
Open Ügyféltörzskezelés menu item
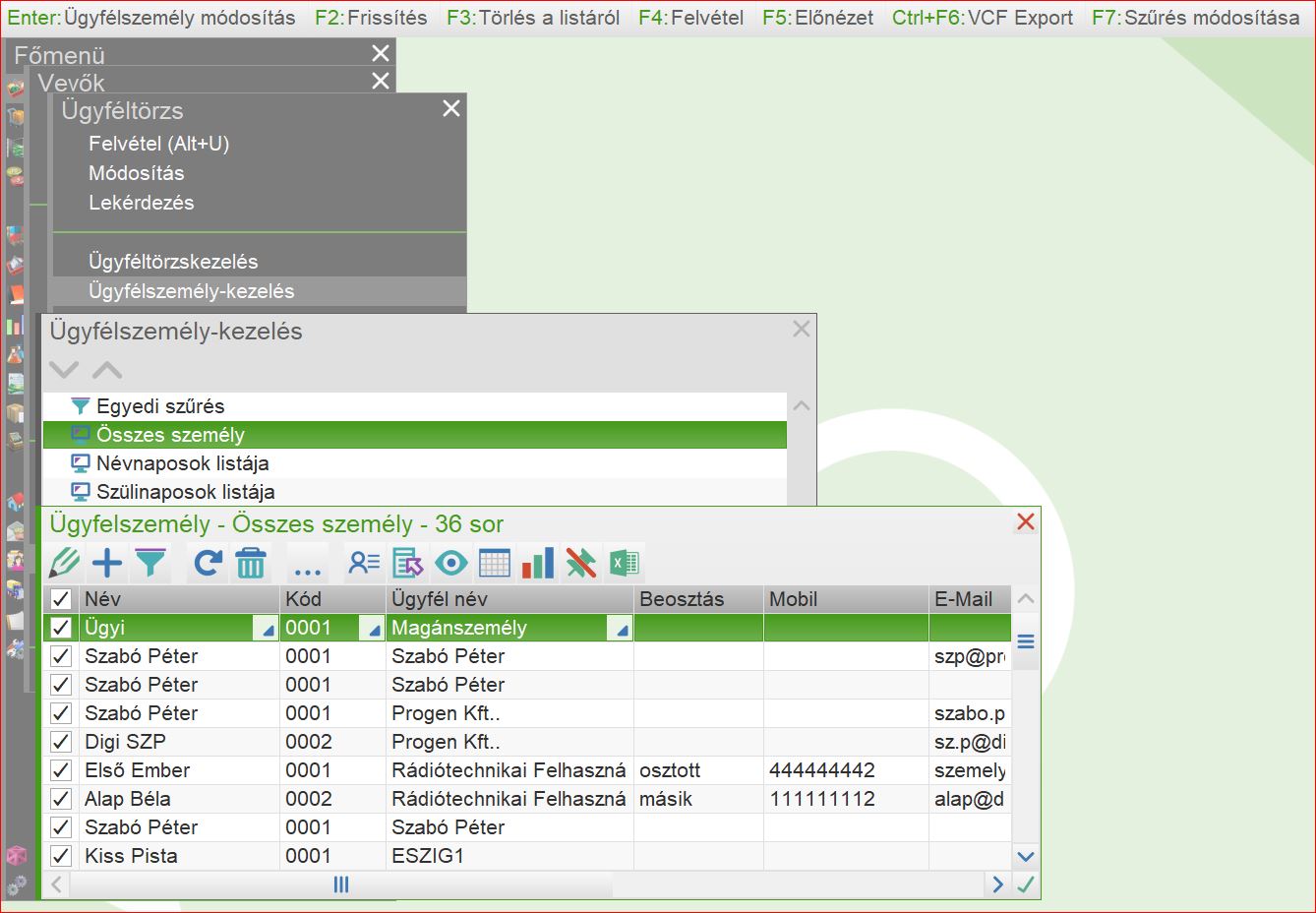click(x=173, y=262)
